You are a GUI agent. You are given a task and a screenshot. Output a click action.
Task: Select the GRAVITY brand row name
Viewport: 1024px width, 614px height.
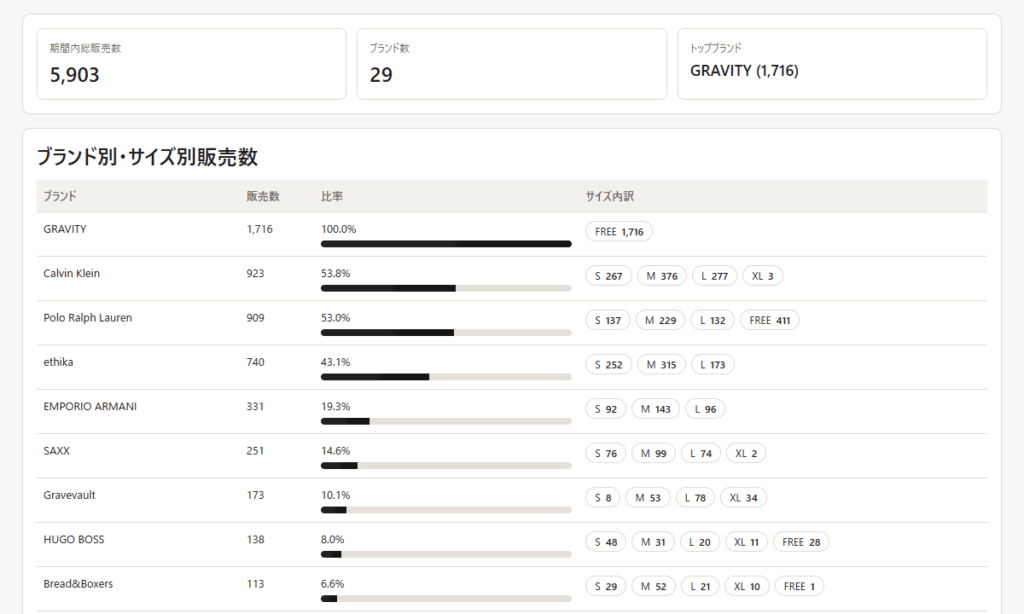[x=65, y=229]
